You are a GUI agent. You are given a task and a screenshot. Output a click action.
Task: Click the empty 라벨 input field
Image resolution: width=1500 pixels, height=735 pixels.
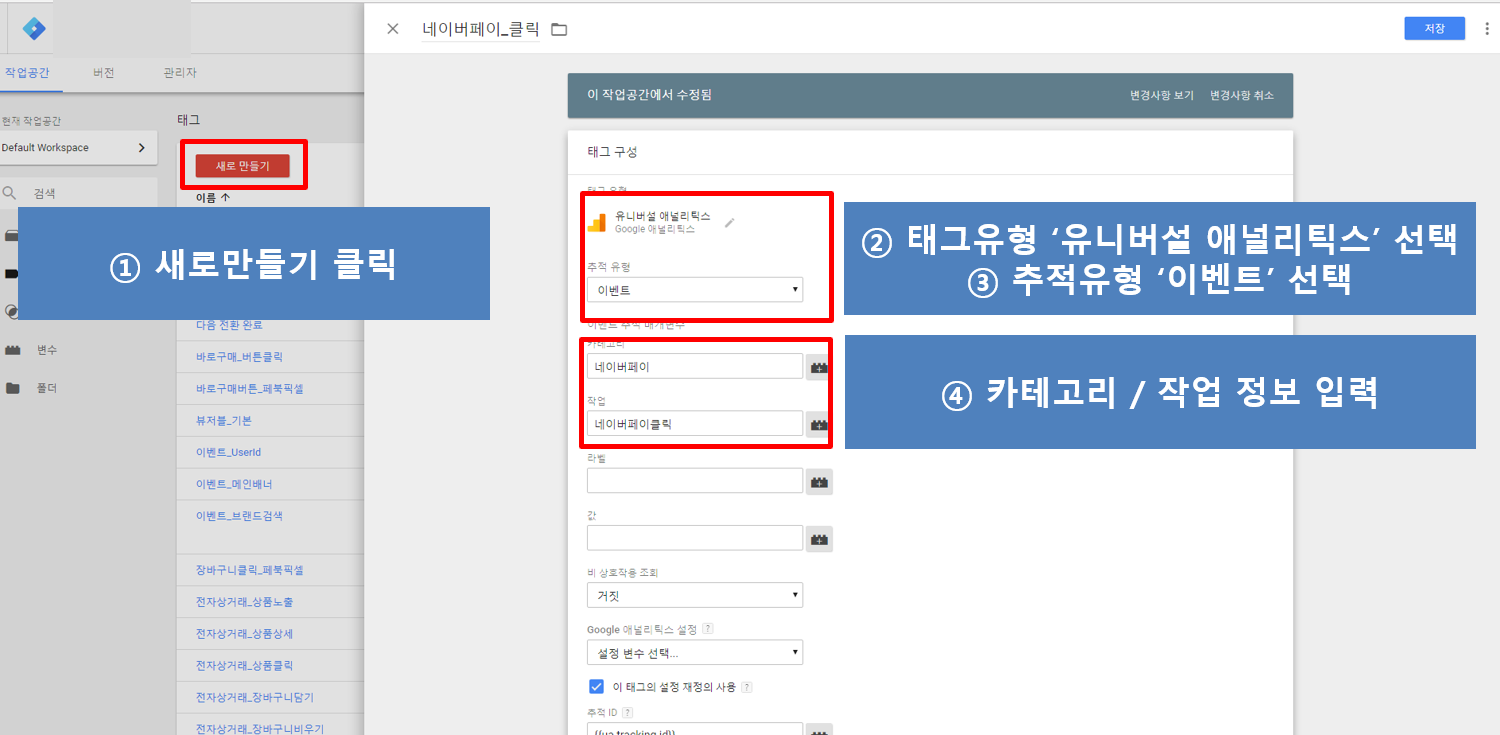click(695, 481)
